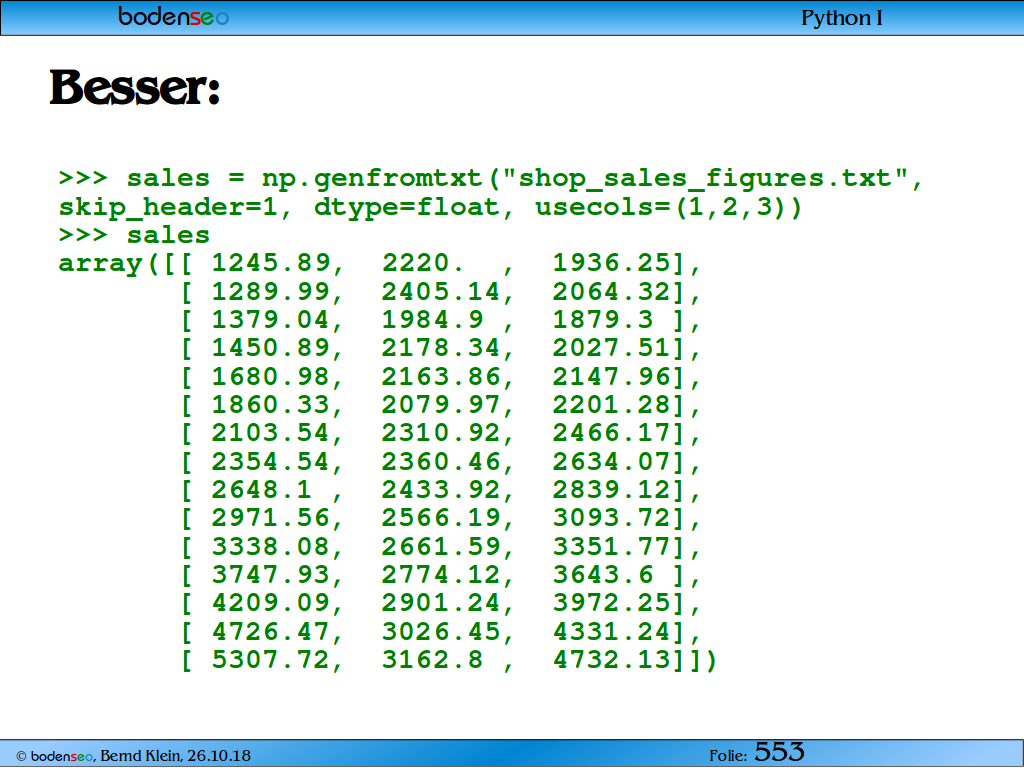1024x768 pixels.
Task: Click the value 3093.72
Action: [x=612, y=517]
